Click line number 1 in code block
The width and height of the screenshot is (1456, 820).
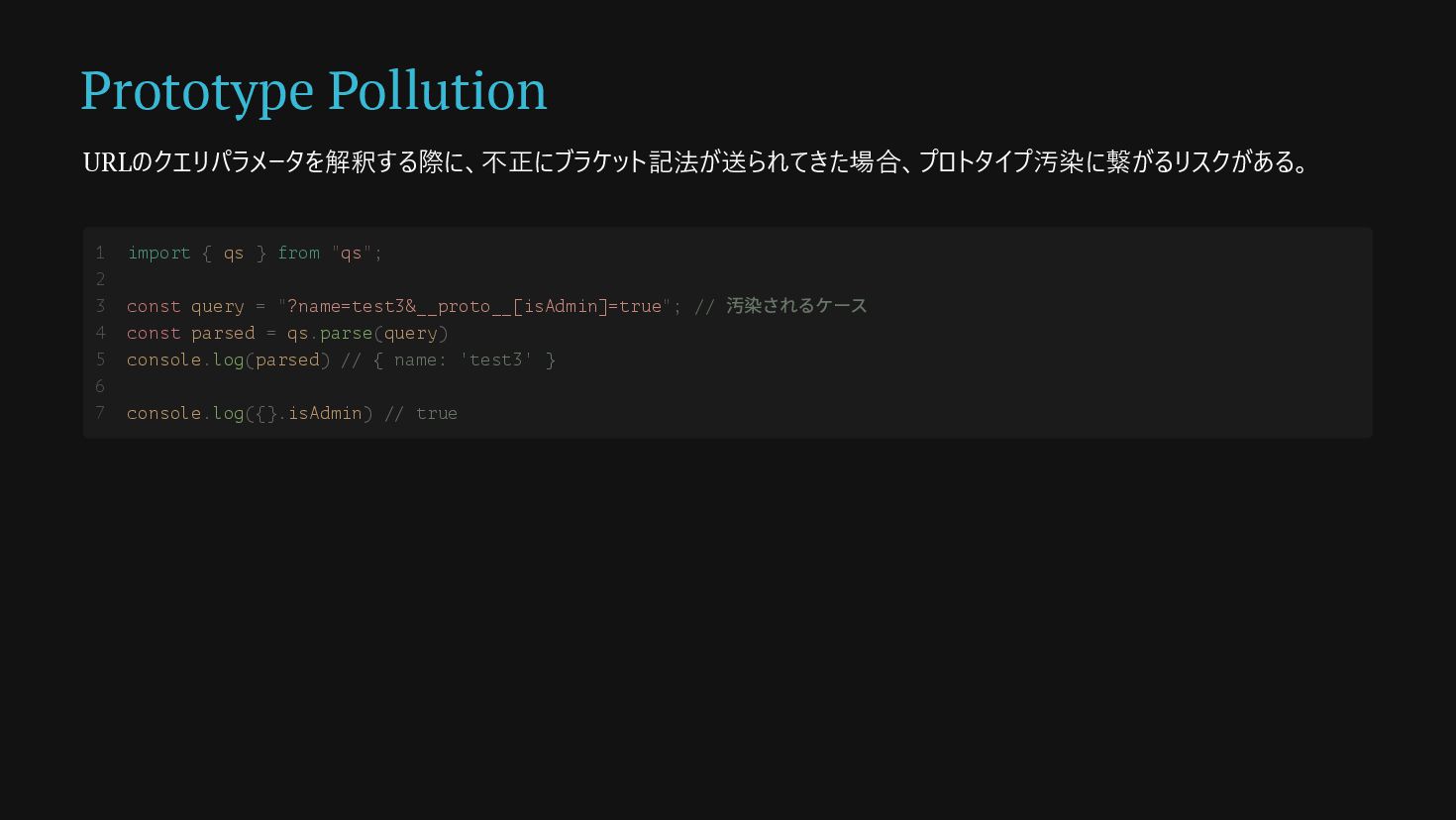click(100, 253)
